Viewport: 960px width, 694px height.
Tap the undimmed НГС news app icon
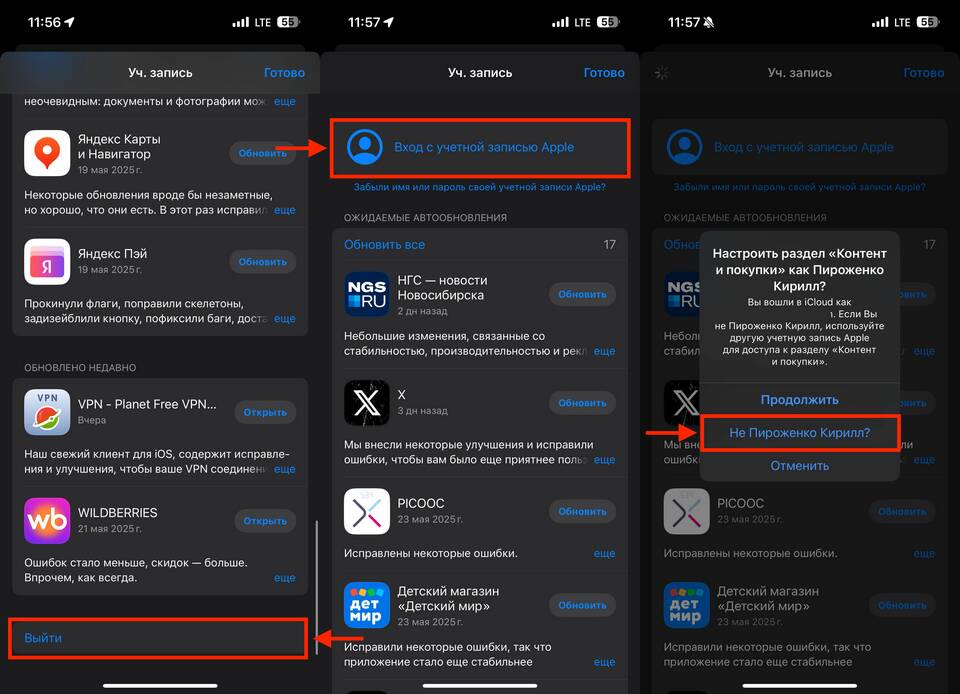pos(367,294)
